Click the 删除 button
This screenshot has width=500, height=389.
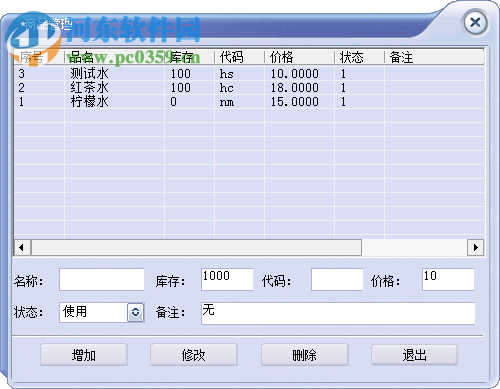click(x=304, y=355)
